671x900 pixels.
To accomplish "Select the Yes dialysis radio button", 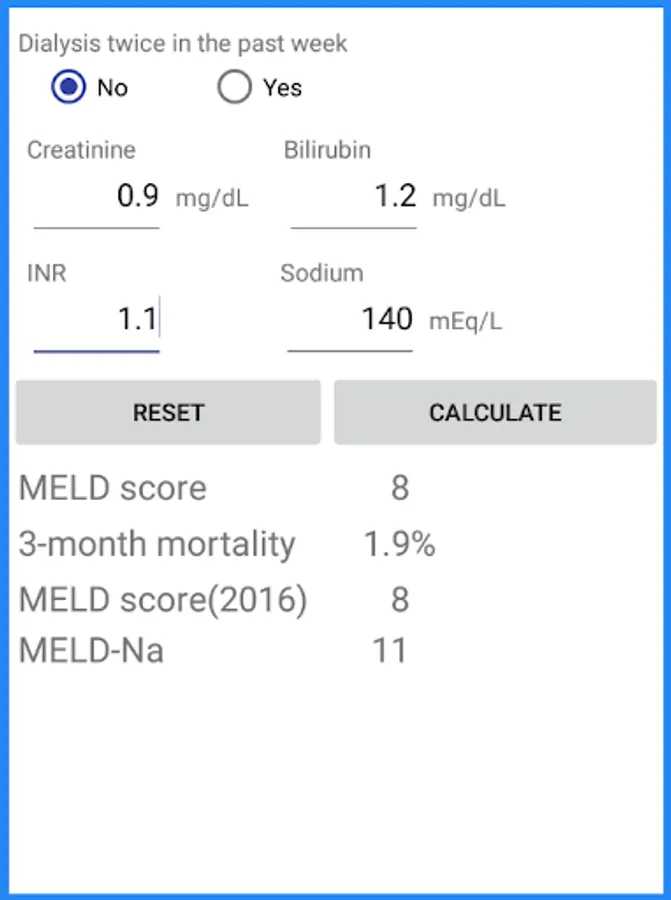I will tap(235, 88).
